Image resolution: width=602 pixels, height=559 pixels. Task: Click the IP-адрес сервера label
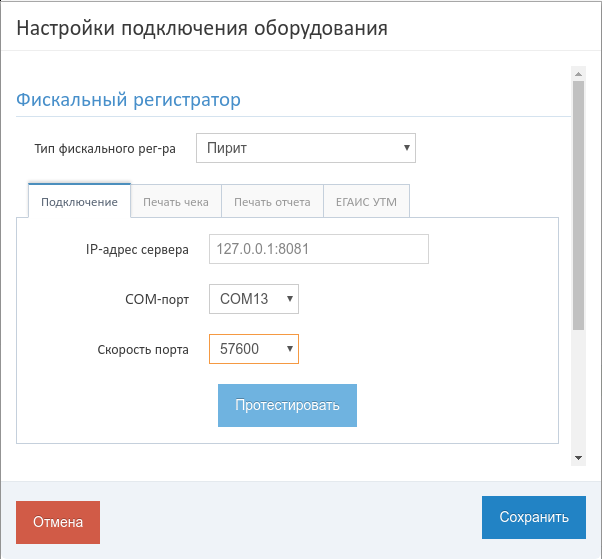tap(137, 250)
